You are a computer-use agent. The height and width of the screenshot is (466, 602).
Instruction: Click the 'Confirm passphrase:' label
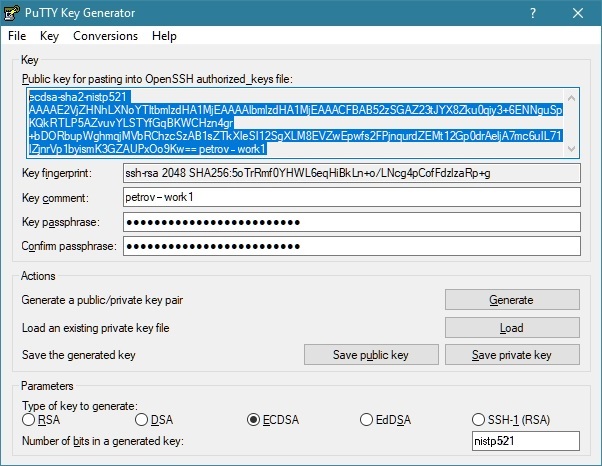point(69,246)
